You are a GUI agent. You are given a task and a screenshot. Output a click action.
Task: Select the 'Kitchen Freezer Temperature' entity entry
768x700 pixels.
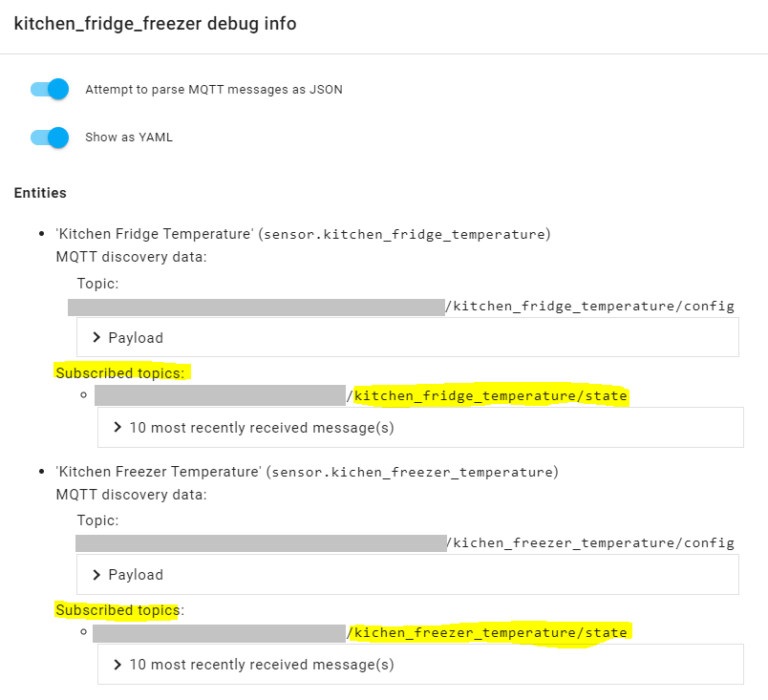pos(307,472)
